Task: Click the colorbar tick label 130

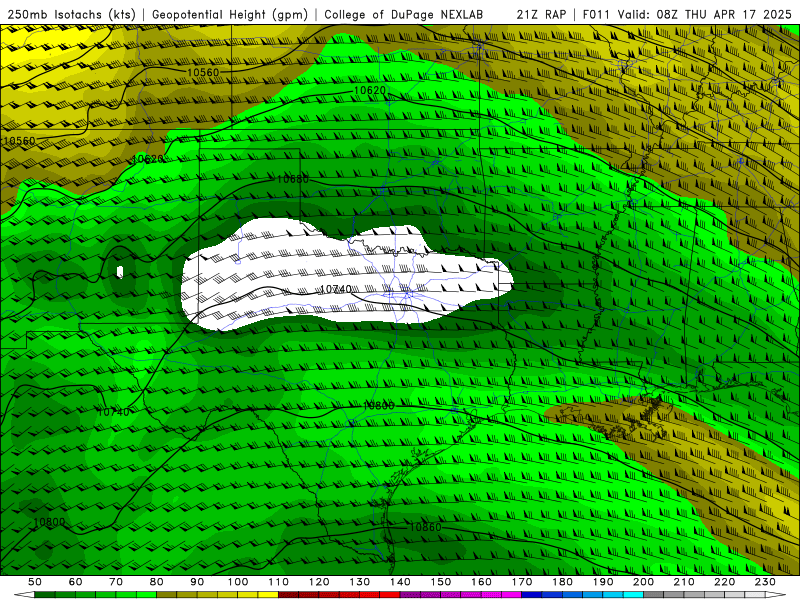Action: pos(360,582)
